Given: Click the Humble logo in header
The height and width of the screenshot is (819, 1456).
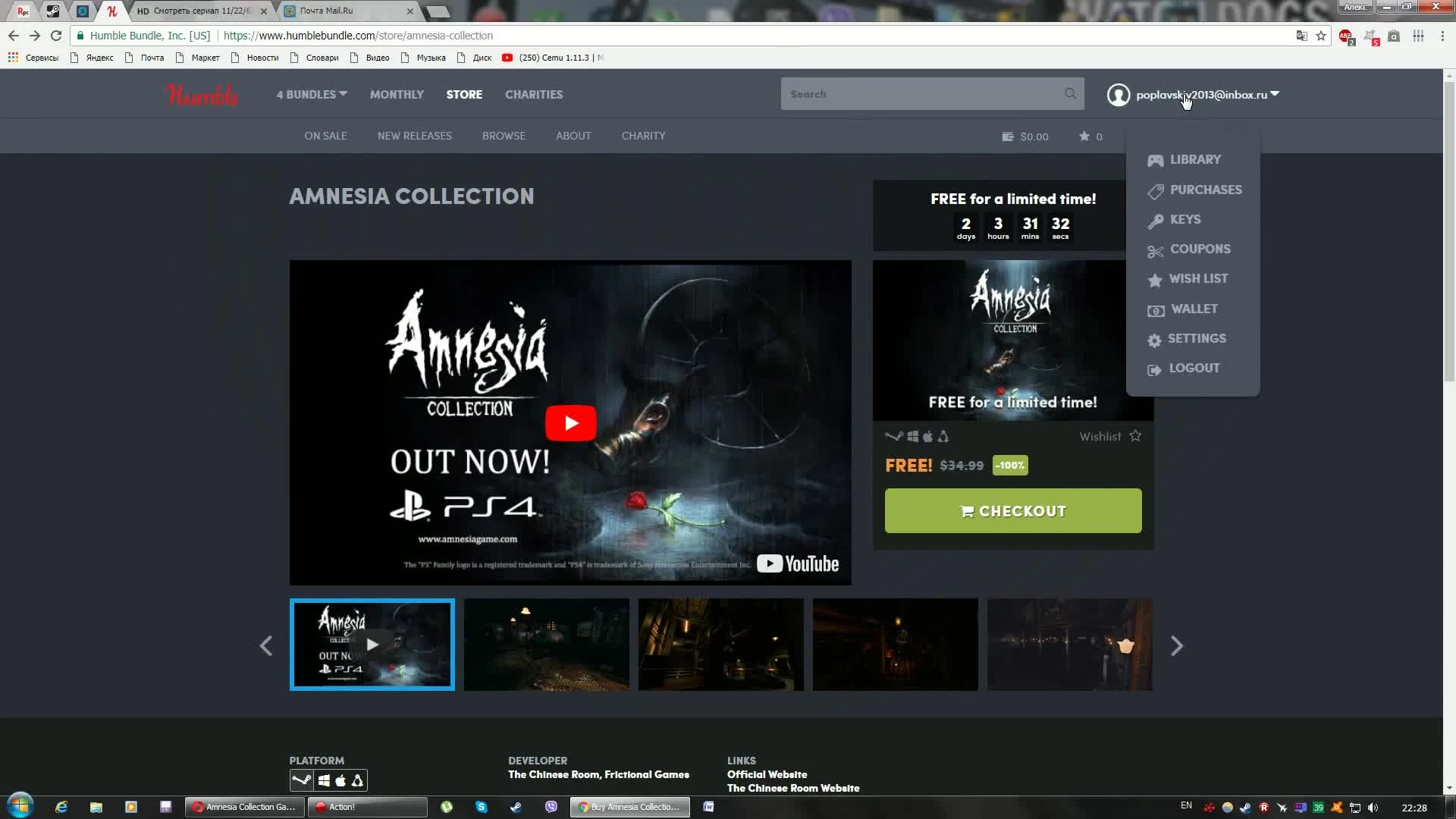Looking at the screenshot, I should [201, 95].
